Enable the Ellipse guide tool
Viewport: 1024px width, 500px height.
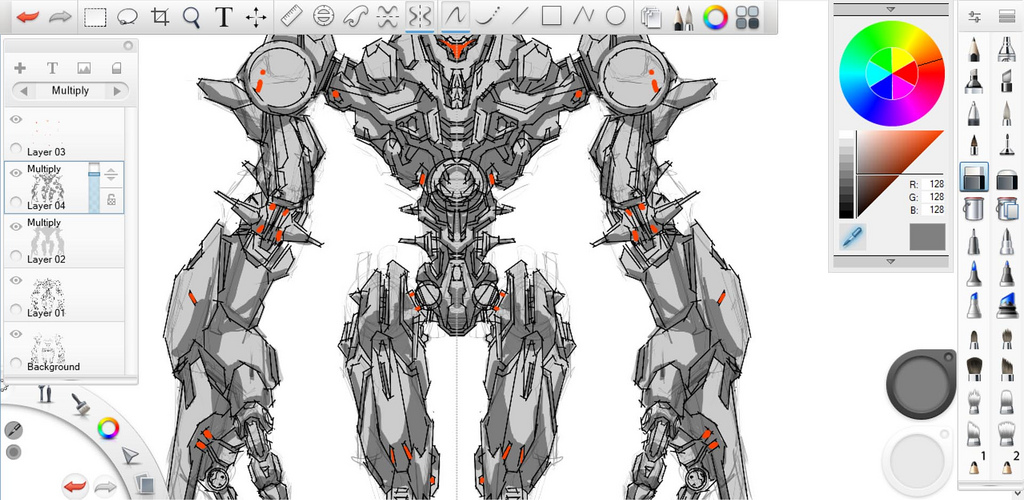point(323,16)
